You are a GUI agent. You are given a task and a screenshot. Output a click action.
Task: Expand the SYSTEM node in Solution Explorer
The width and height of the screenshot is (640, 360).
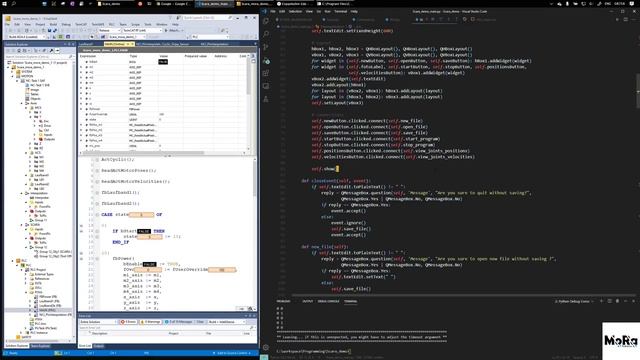point(13,71)
